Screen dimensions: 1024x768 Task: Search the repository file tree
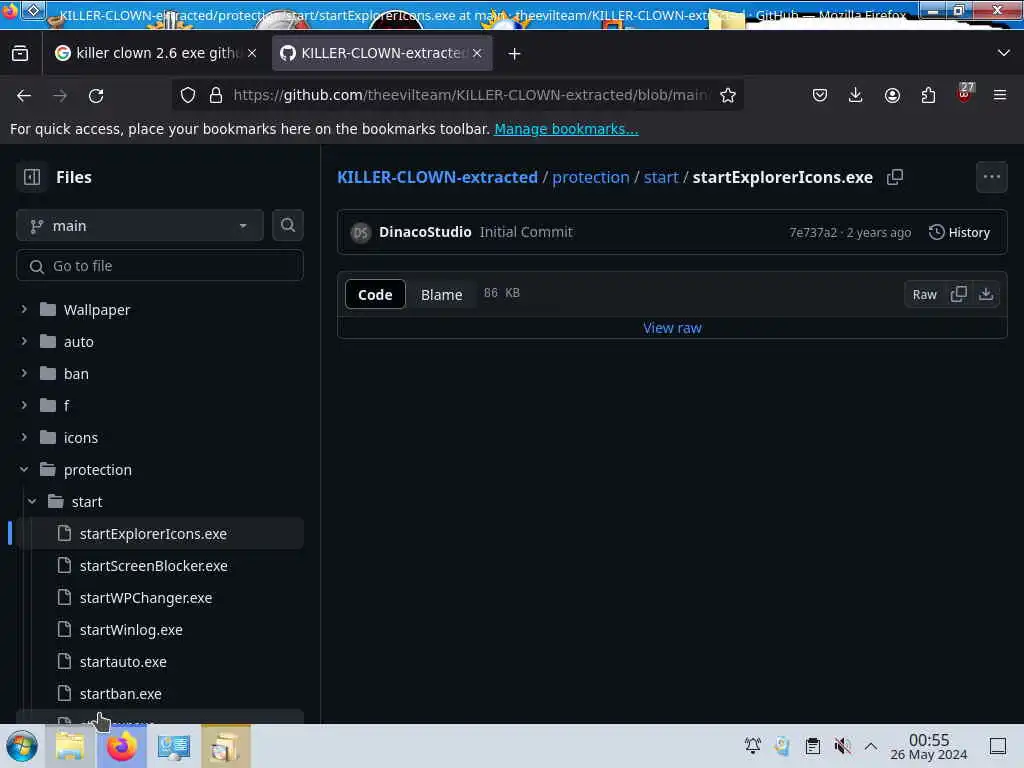coord(287,225)
